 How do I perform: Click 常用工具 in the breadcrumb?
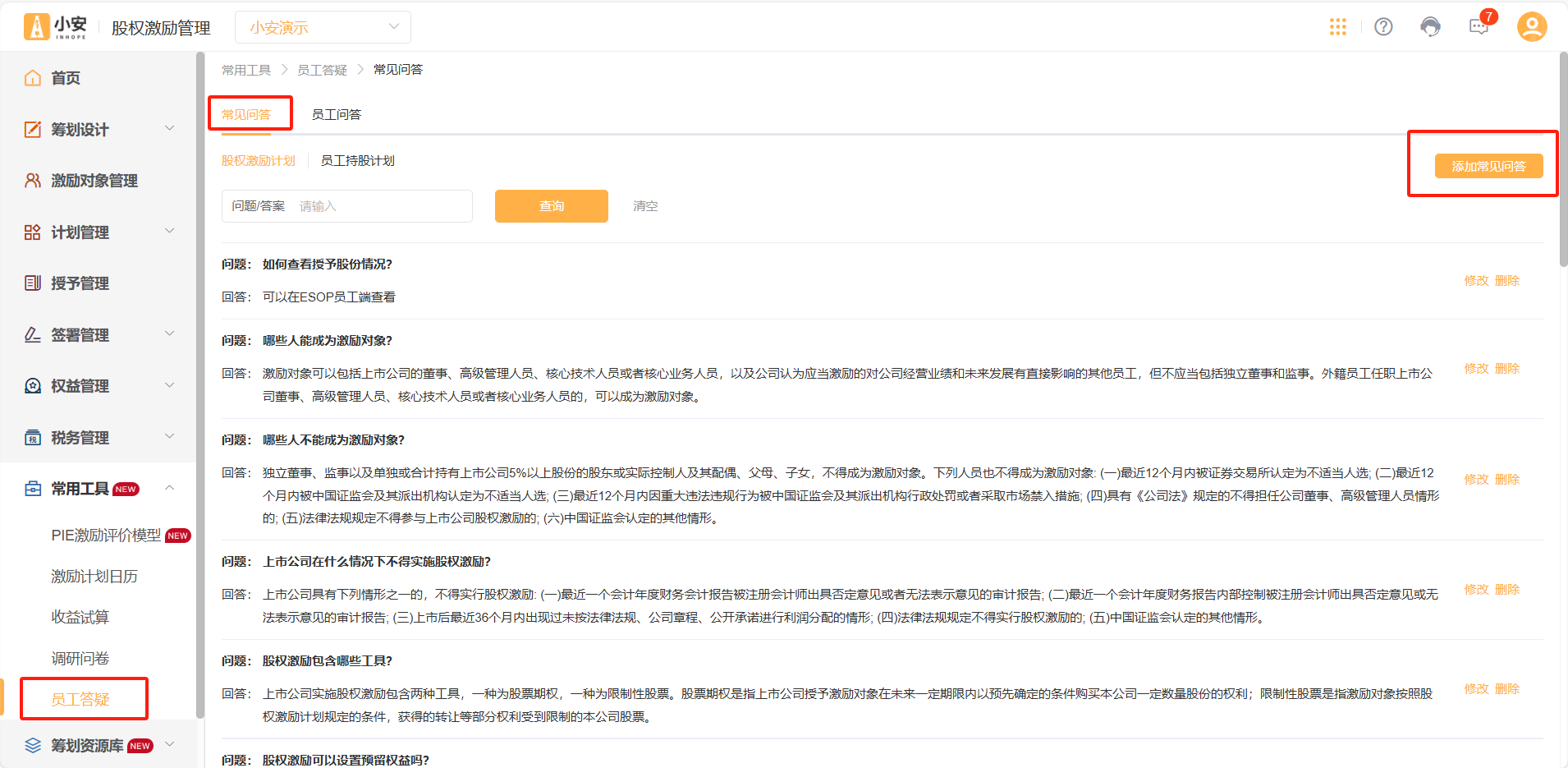pyautogui.click(x=246, y=70)
